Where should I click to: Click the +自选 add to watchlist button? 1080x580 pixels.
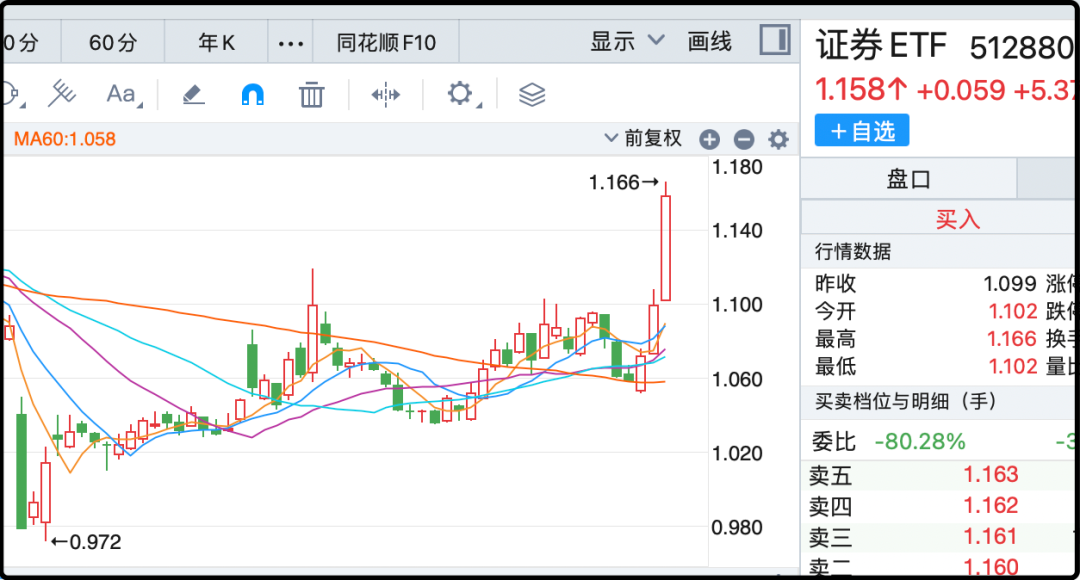[x=861, y=131]
